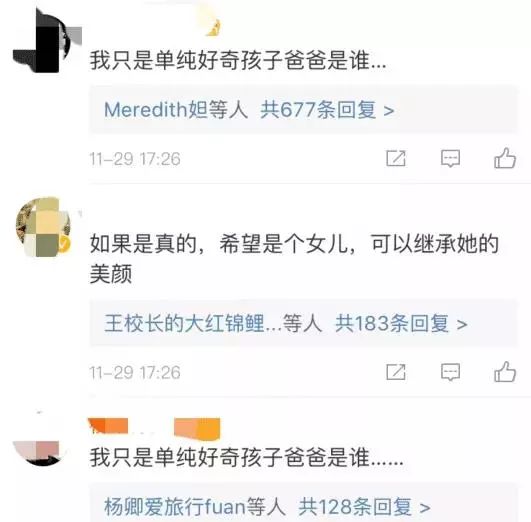Repost the comment about 希望是个女儿

[396, 372]
